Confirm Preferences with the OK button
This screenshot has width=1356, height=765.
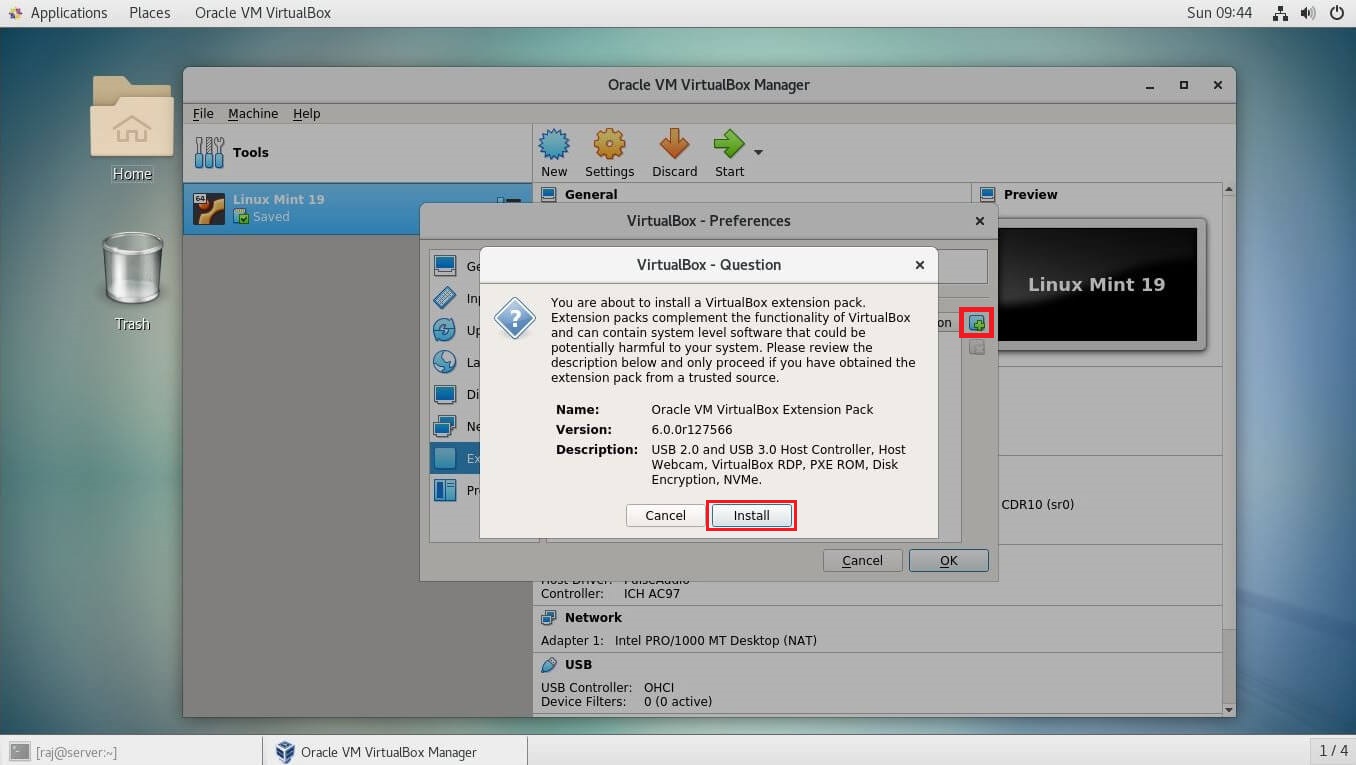pos(947,560)
